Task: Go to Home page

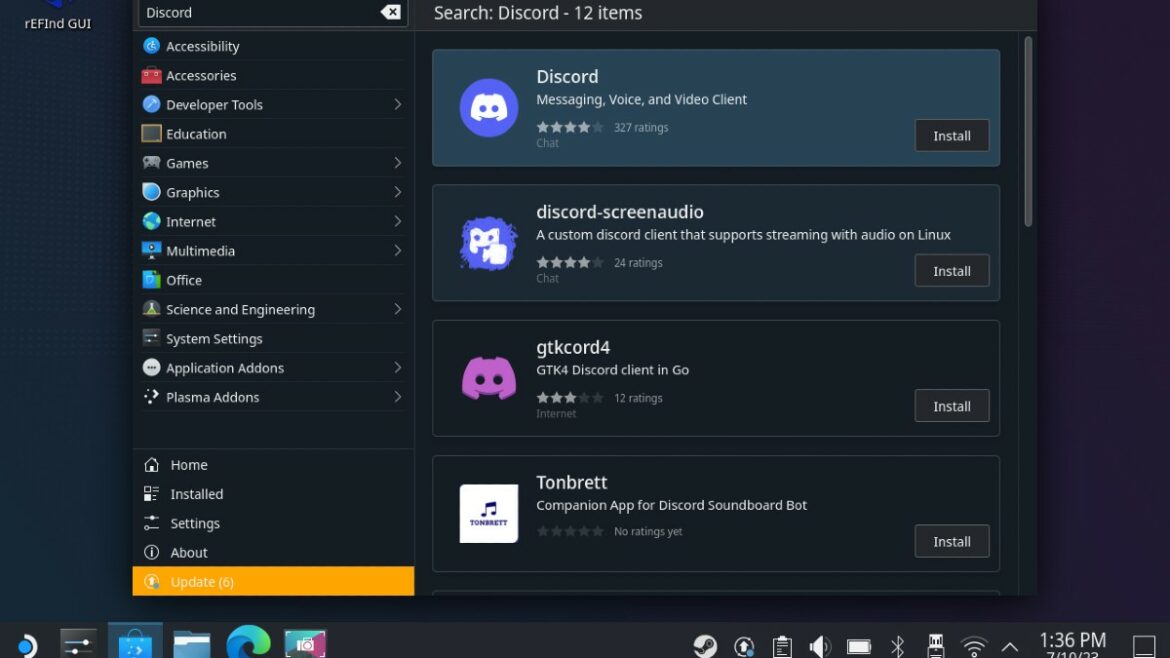Action: (x=272, y=465)
